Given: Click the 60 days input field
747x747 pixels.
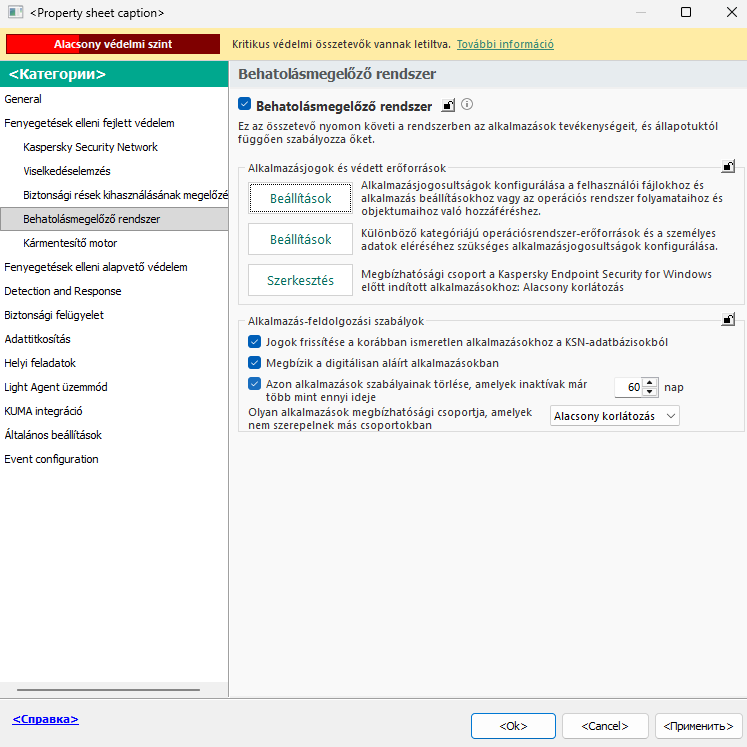Looking at the screenshot, I should (628, 387).
